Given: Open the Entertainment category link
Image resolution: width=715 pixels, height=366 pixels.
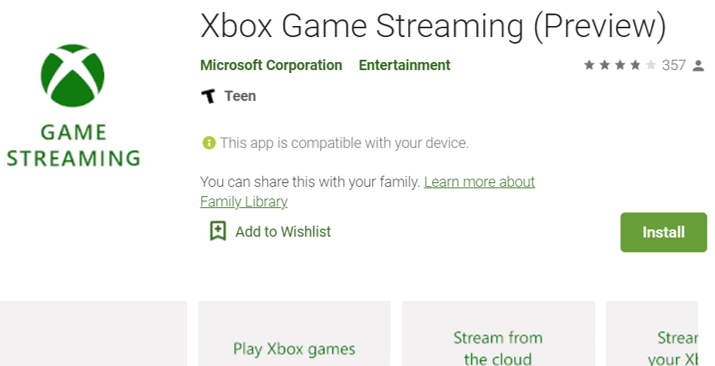Looking at the screenshot, I should 404,65.
